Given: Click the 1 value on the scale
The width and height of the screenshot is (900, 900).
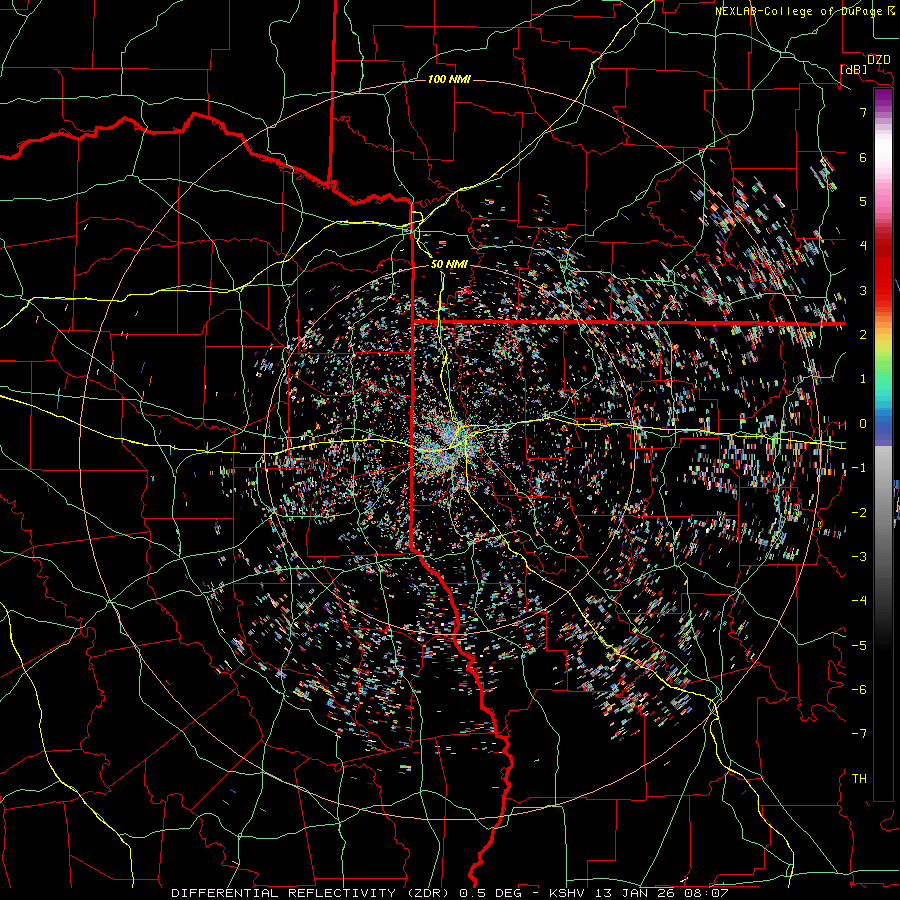Looking at the screenshot, I should coord(863,379).
